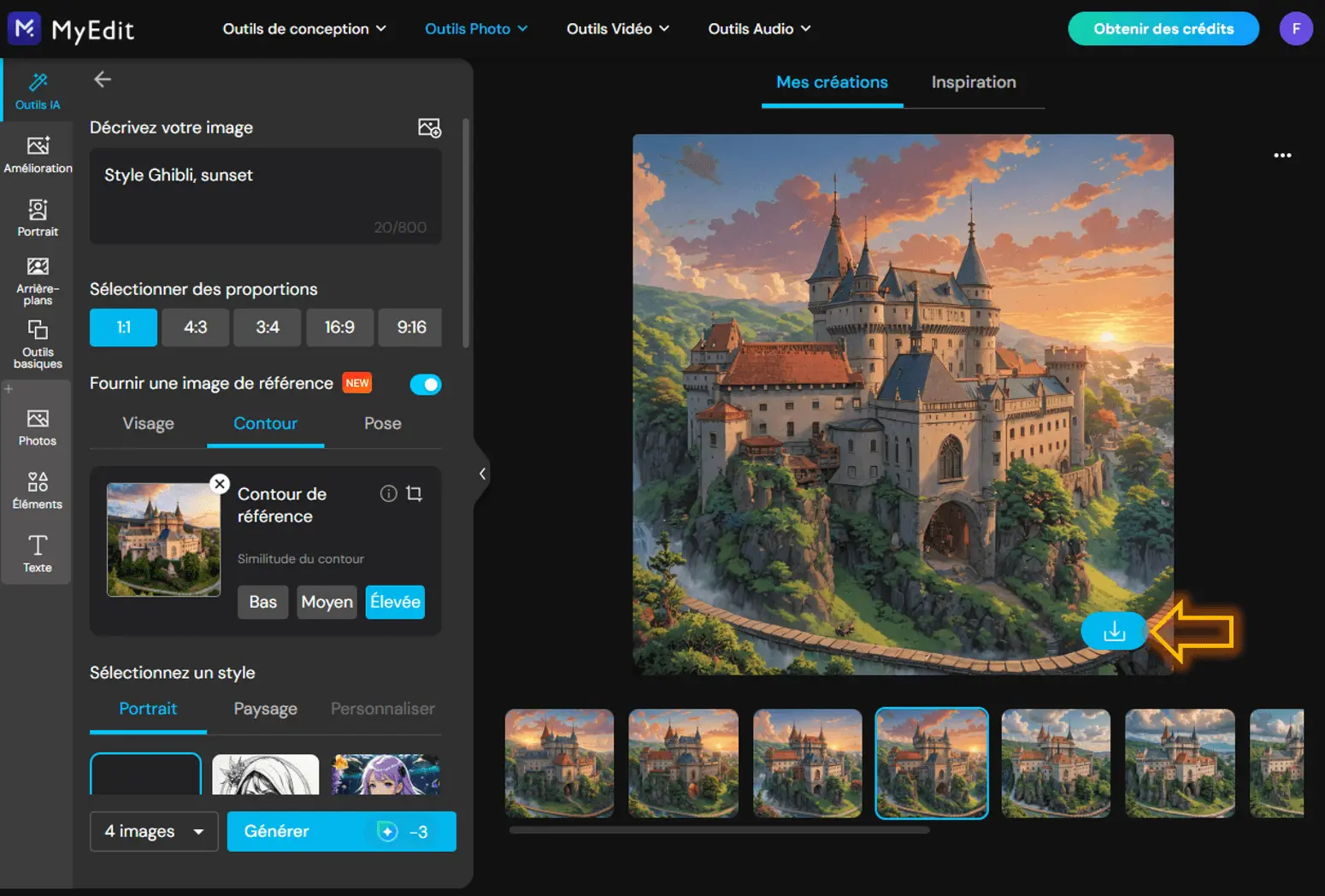Click the left panel vertical scrollbar
The height and width of the screenshot is (896, 1325).
coord(466,233)
